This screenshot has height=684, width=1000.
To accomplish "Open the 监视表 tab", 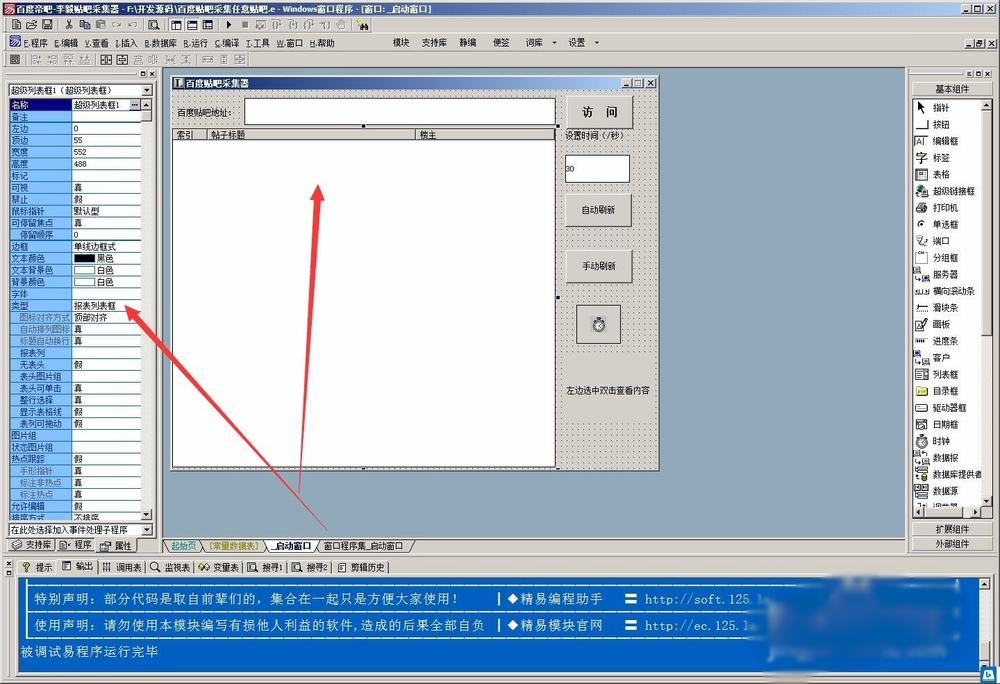I will [x=170, y=567].
